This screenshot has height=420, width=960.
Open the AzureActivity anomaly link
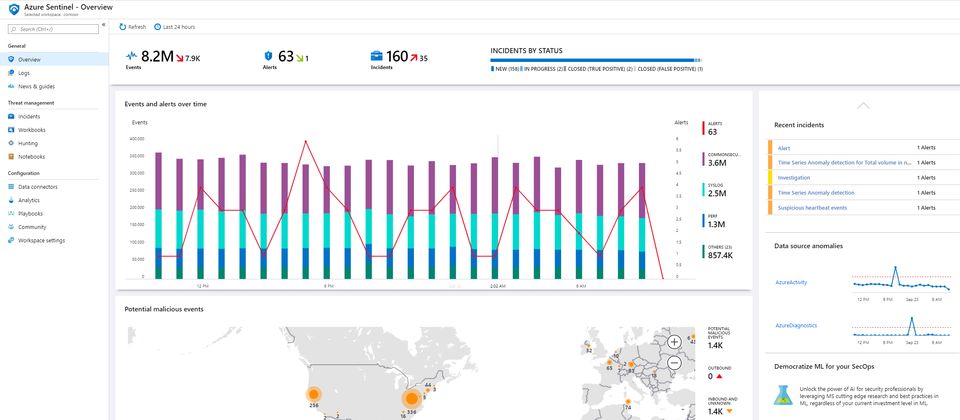point(791,282)
